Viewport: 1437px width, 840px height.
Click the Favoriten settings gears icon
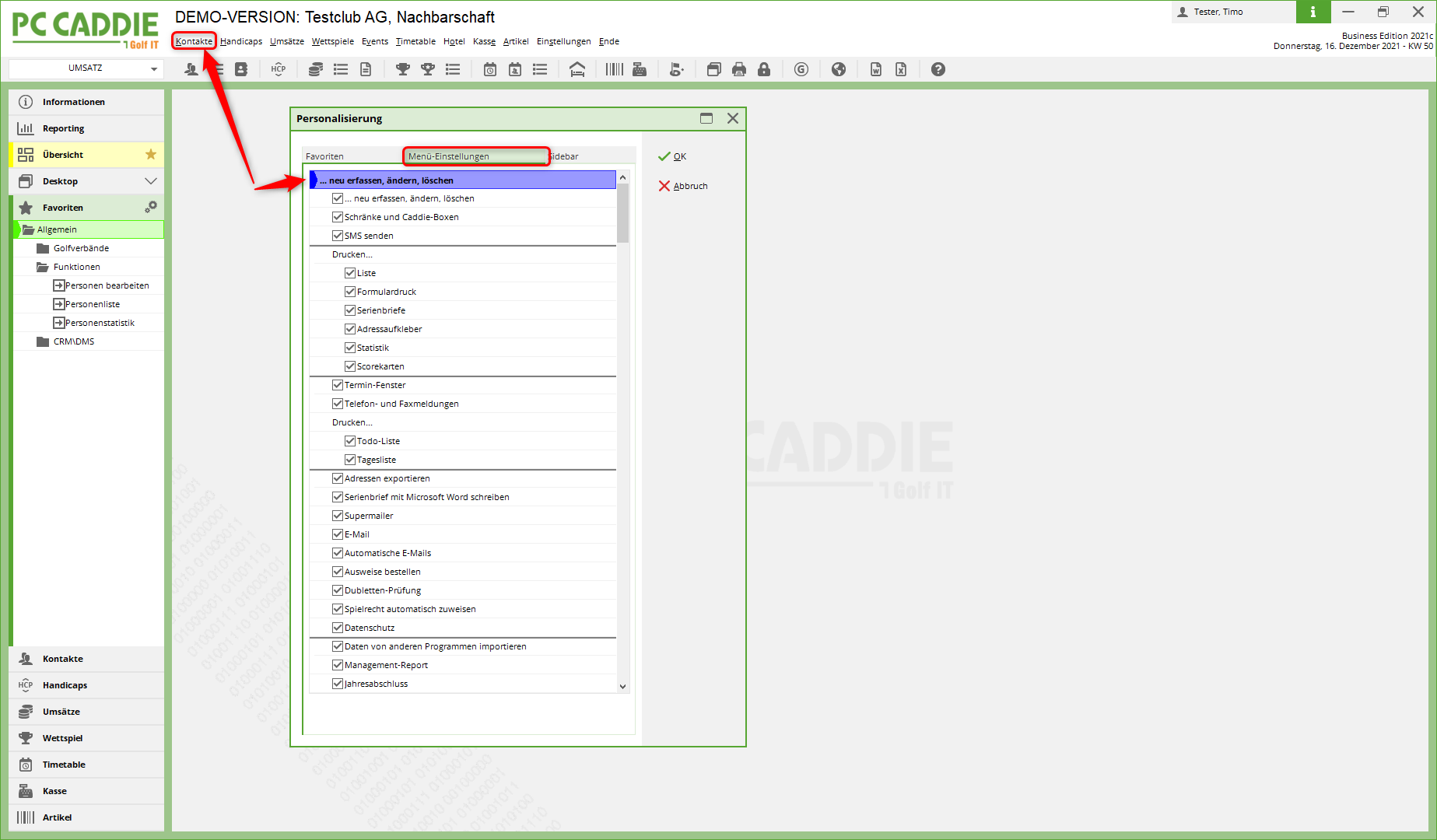pos(151,207)
